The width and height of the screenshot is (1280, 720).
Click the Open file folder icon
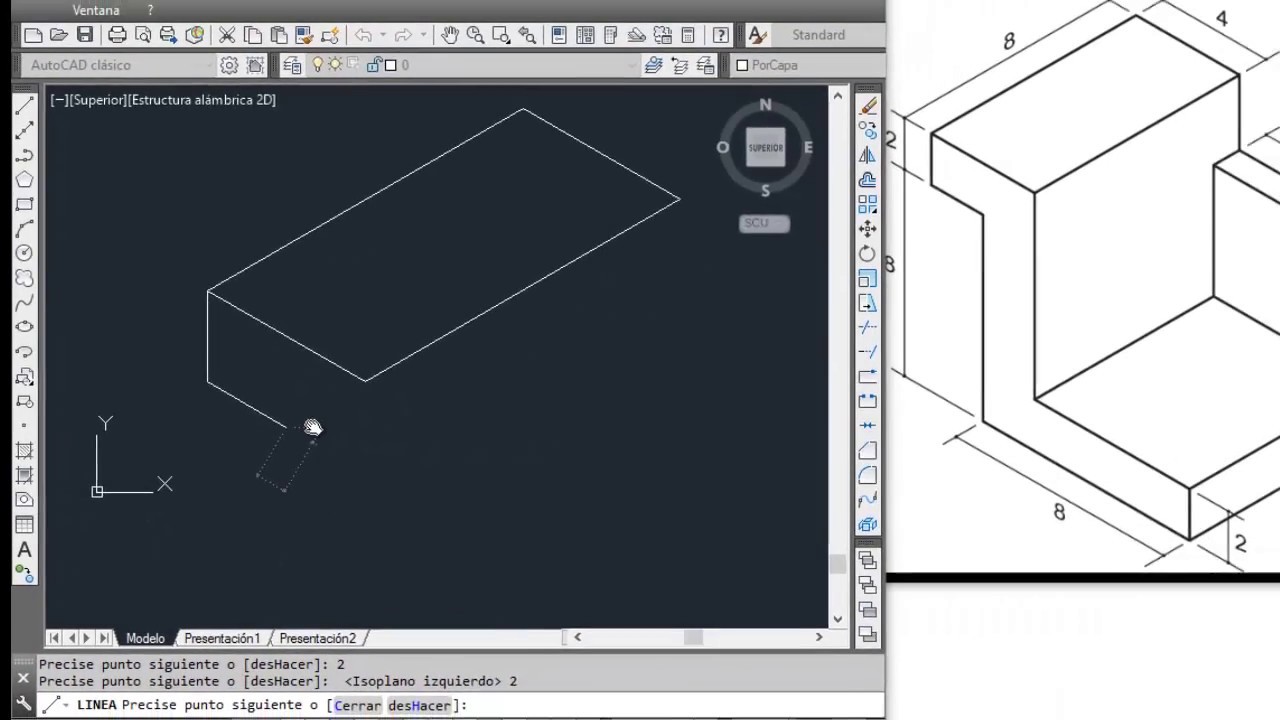59,35
